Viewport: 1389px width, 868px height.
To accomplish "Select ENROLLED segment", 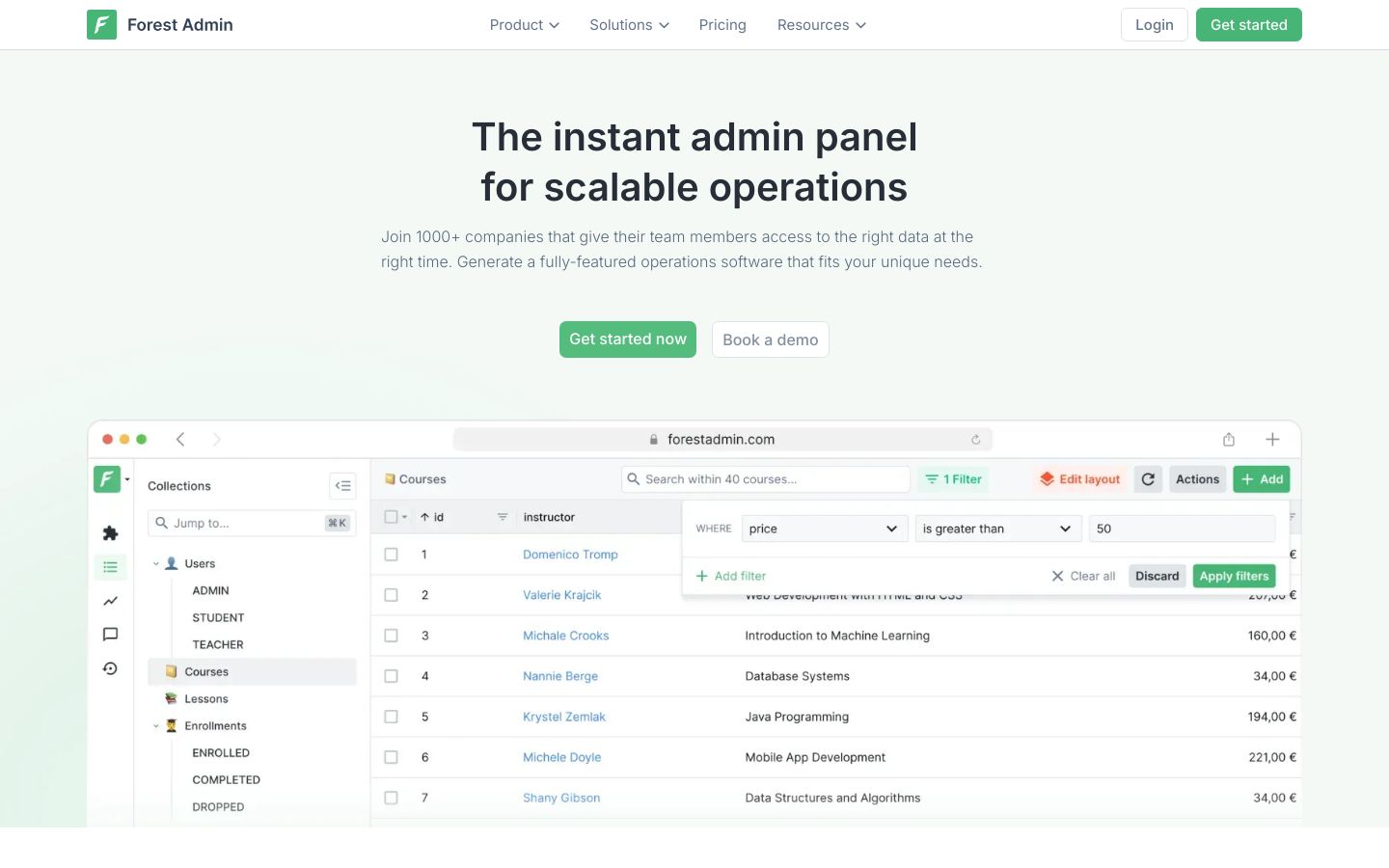I will coord(221,753).
